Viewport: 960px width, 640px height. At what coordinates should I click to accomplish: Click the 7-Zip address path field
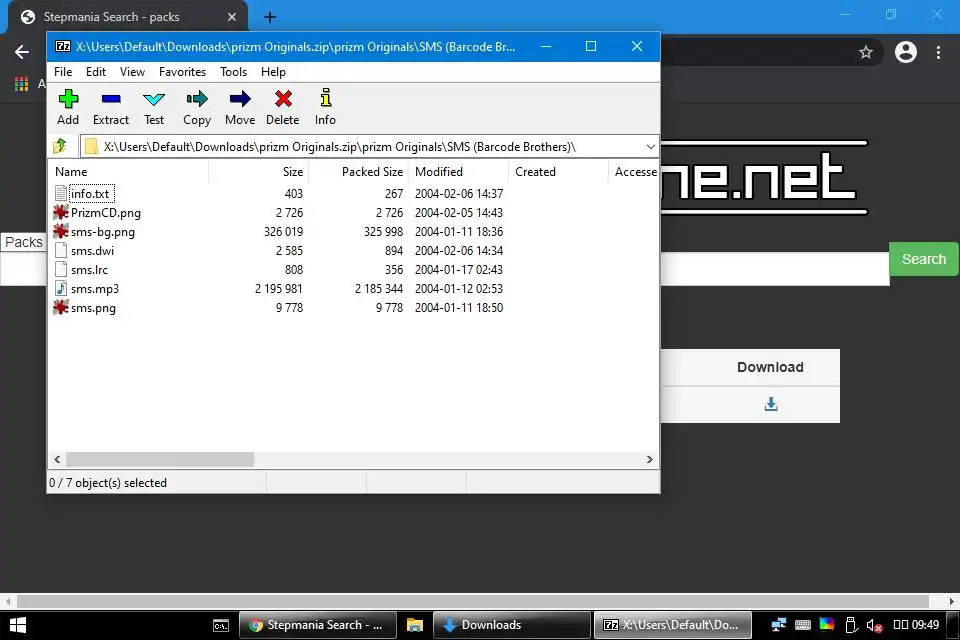pos(370,146)
